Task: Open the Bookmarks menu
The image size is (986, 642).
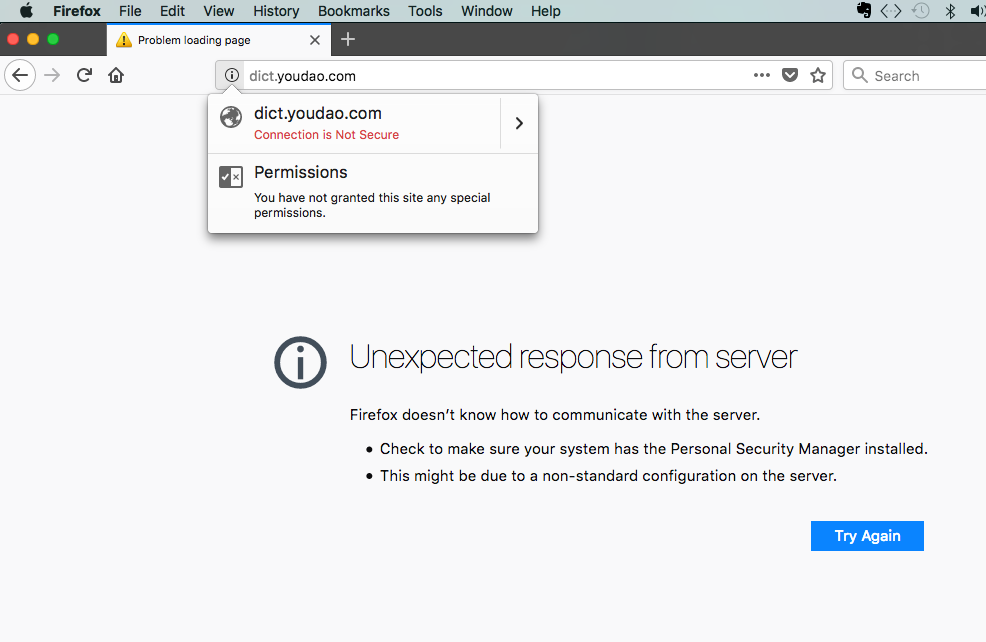Action: tap(353, 11)
